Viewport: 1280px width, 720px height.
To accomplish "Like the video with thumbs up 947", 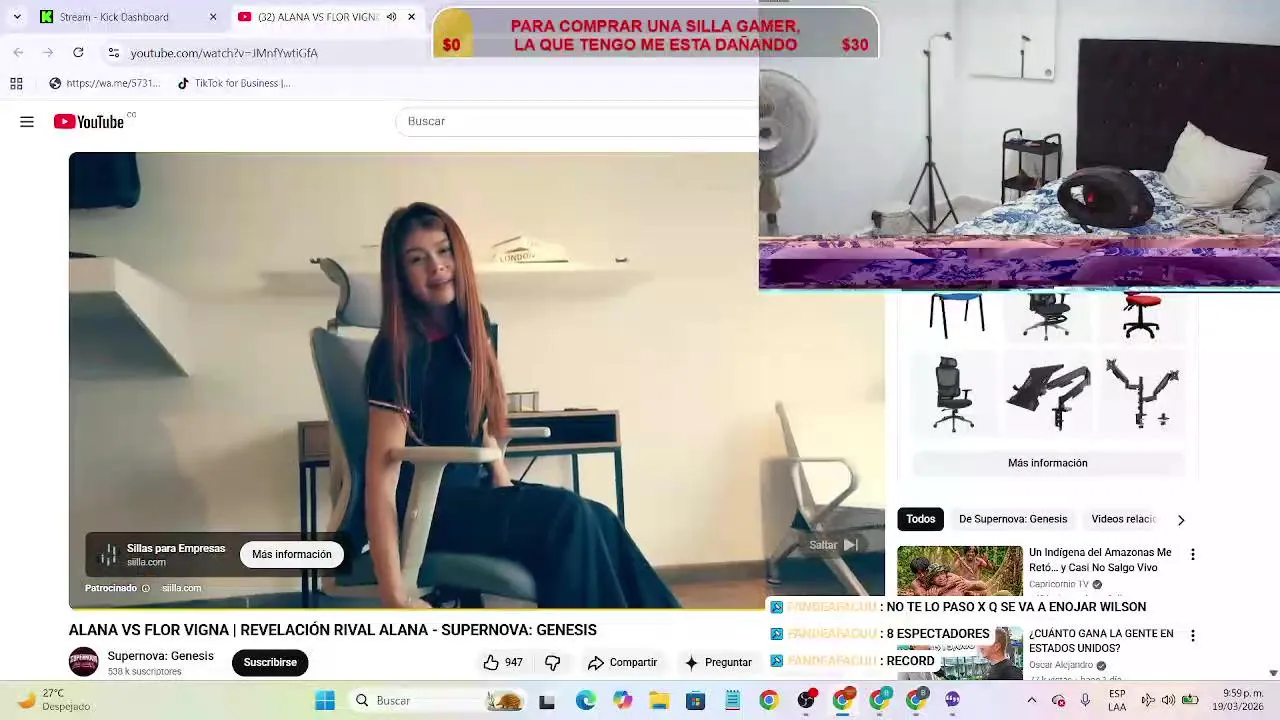I will click(503, 662).
